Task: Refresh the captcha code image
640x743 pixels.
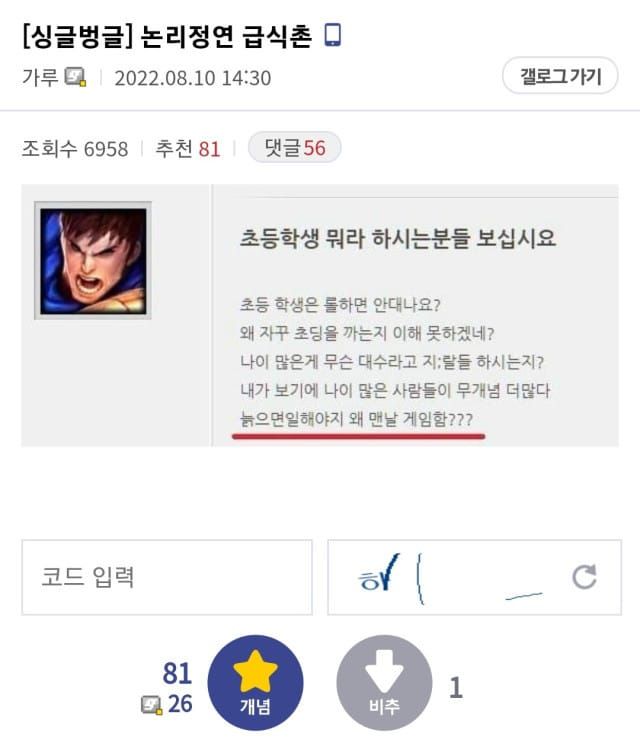Action: 584,577
